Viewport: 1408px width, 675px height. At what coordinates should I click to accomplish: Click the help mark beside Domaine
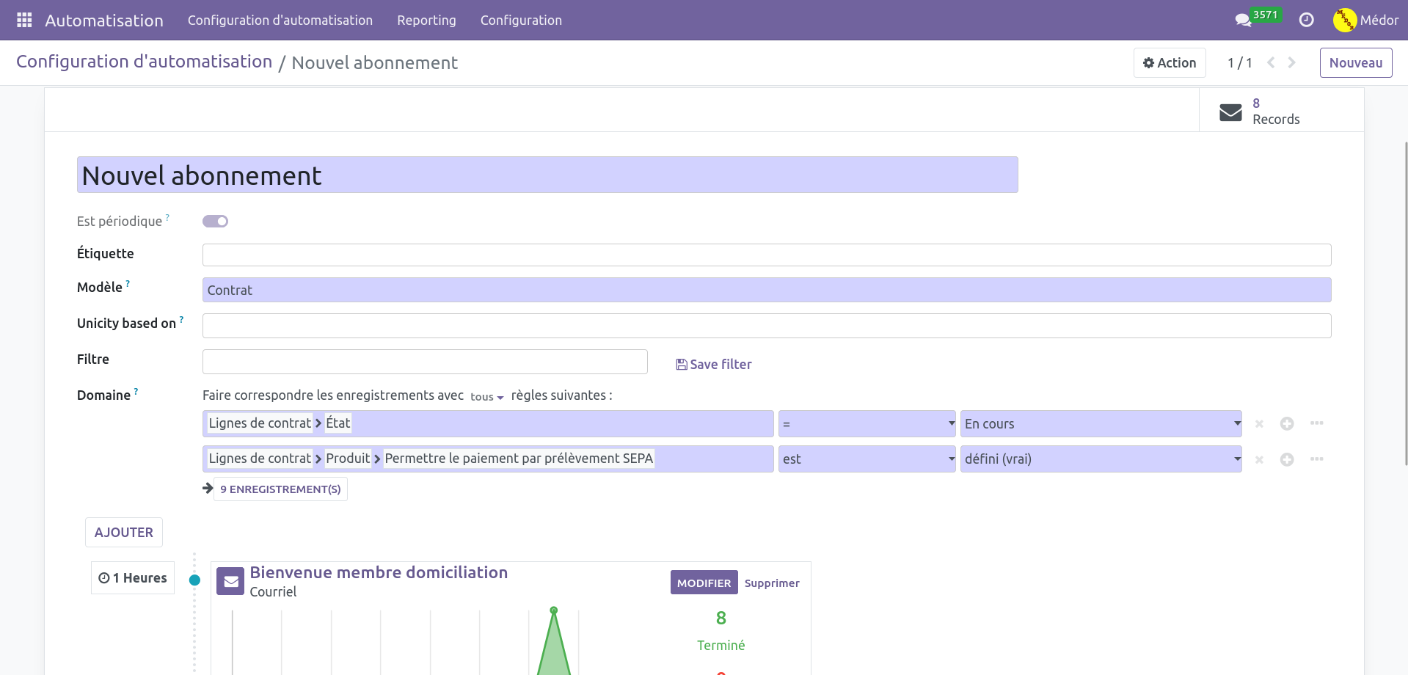tap(136, 392)
